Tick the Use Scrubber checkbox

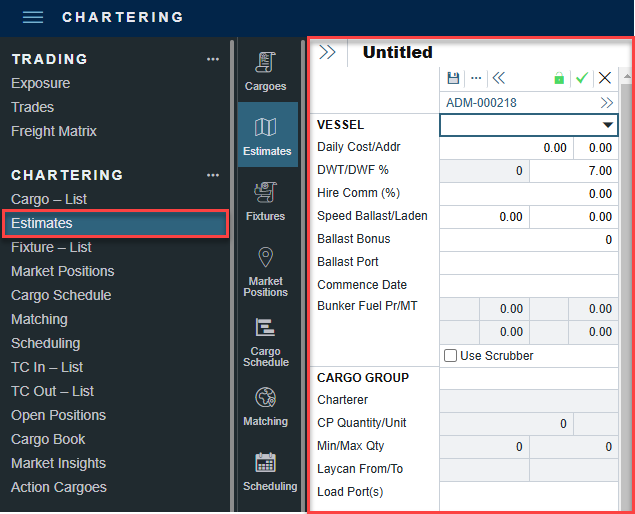(451, 356)
